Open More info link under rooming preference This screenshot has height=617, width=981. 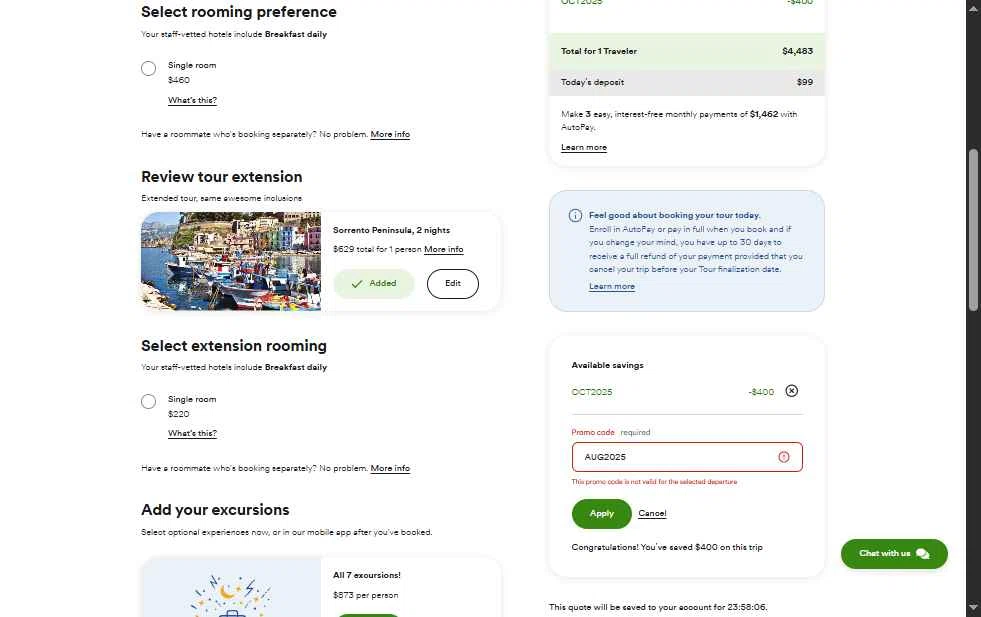point(390,134)
